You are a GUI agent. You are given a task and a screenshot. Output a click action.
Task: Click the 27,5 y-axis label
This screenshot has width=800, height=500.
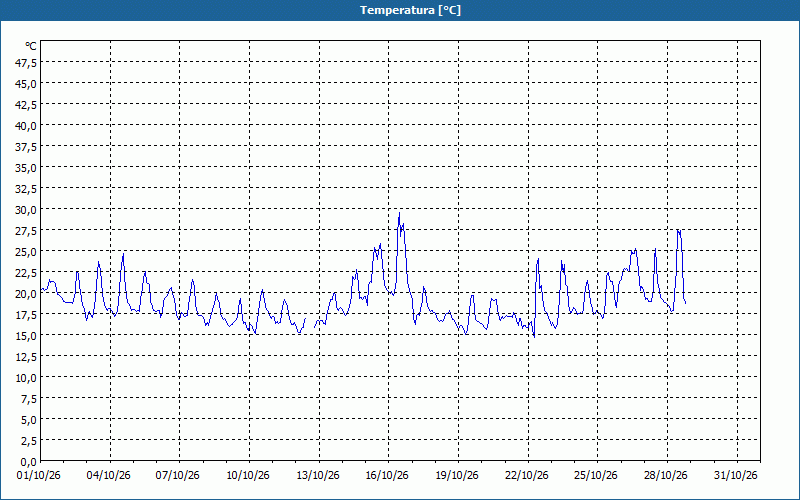(x=27, y=231)
